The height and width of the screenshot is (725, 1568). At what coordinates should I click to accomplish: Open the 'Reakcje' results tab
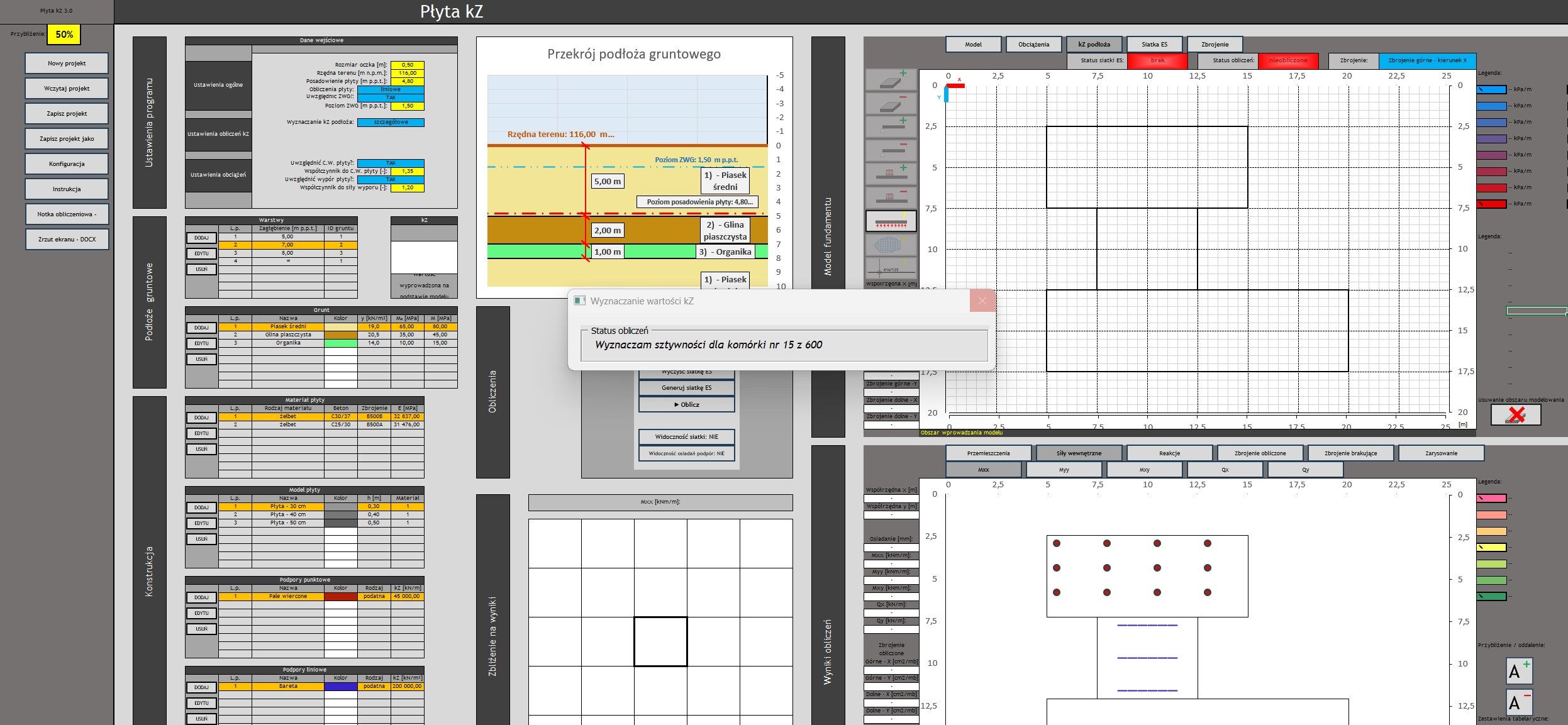(1169, 453)
